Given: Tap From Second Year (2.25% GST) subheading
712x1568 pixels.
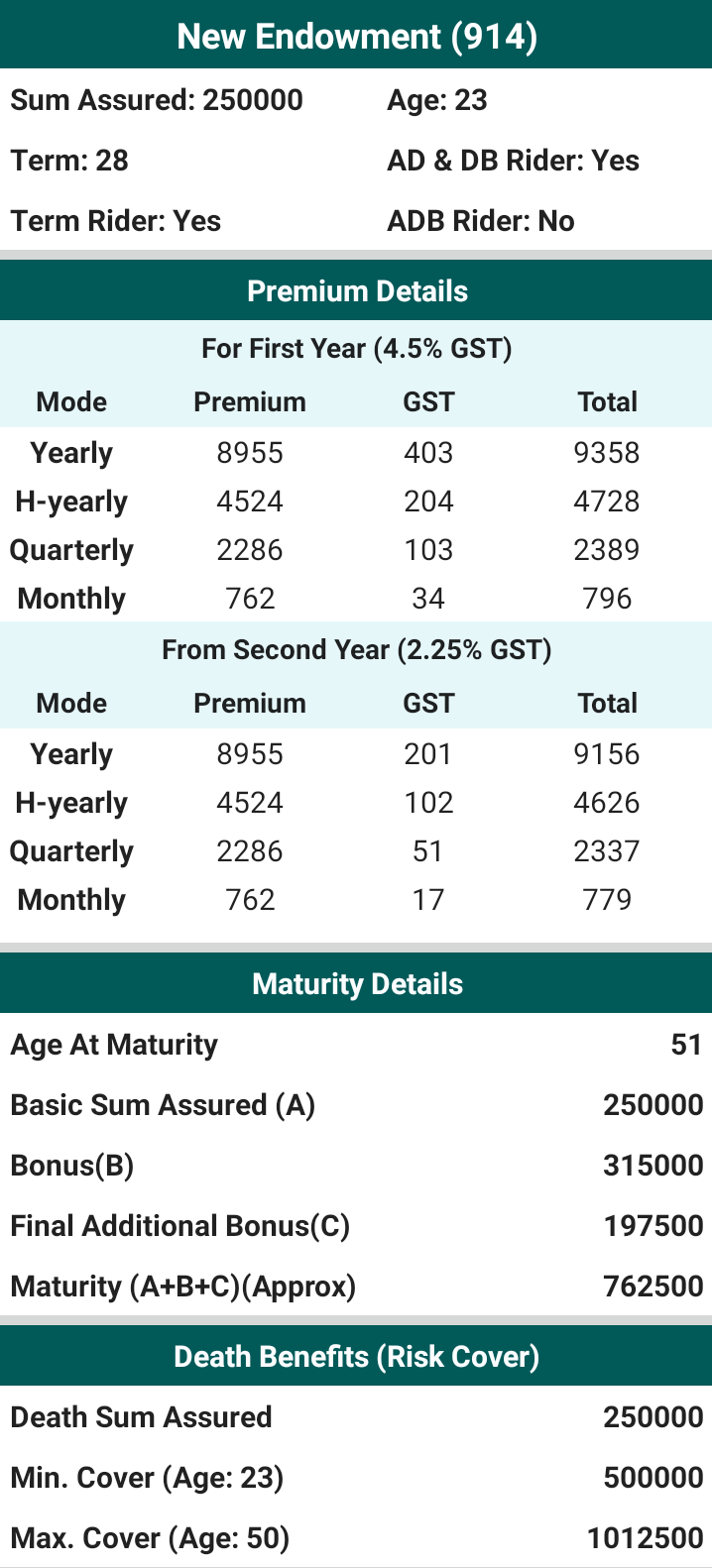Looking at the screenshot, I should coord(356,650).
